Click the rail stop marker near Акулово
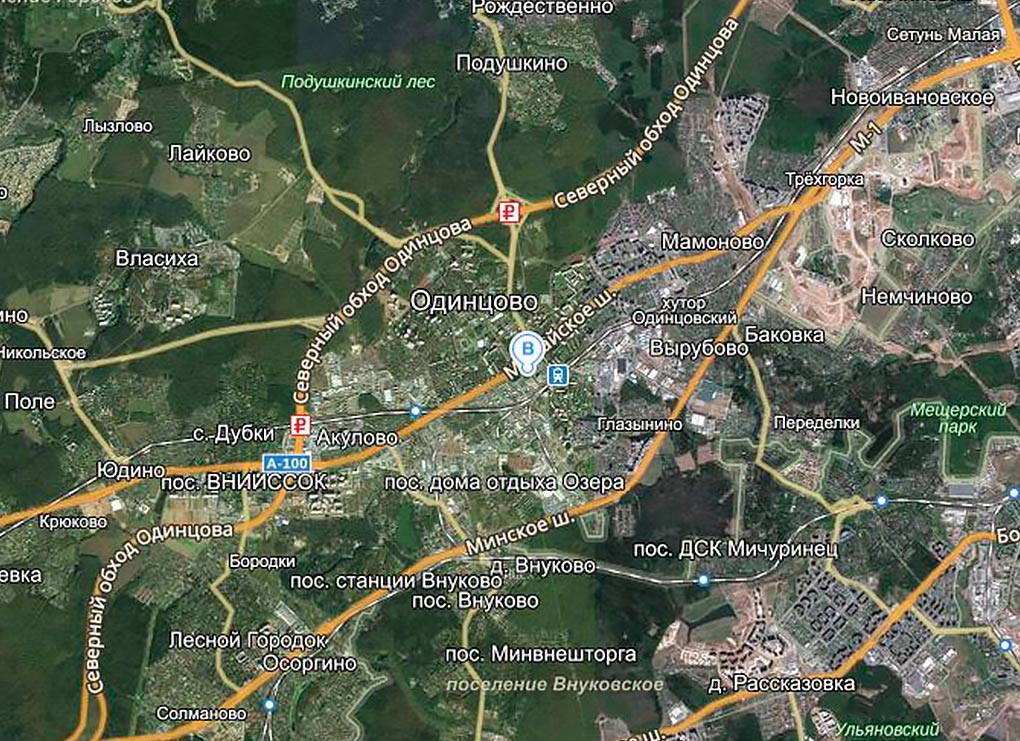Screen dimensions: 1020x741 pos(416,411)
